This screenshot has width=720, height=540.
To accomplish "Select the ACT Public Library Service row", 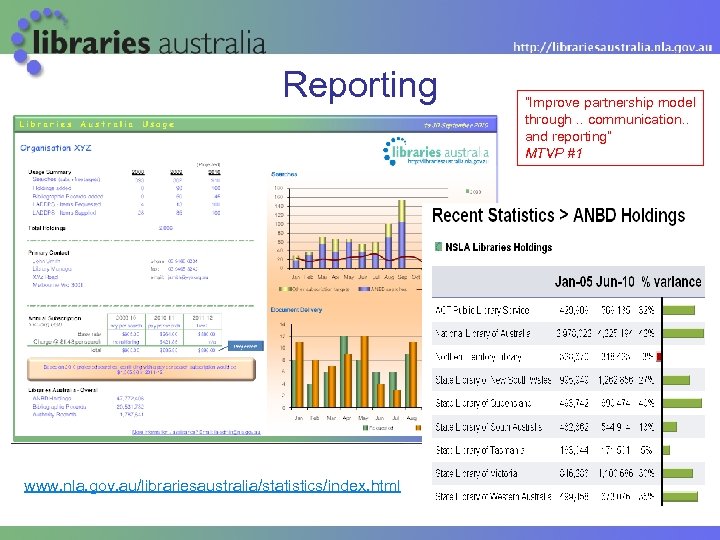I will click(x=568, y=310).
